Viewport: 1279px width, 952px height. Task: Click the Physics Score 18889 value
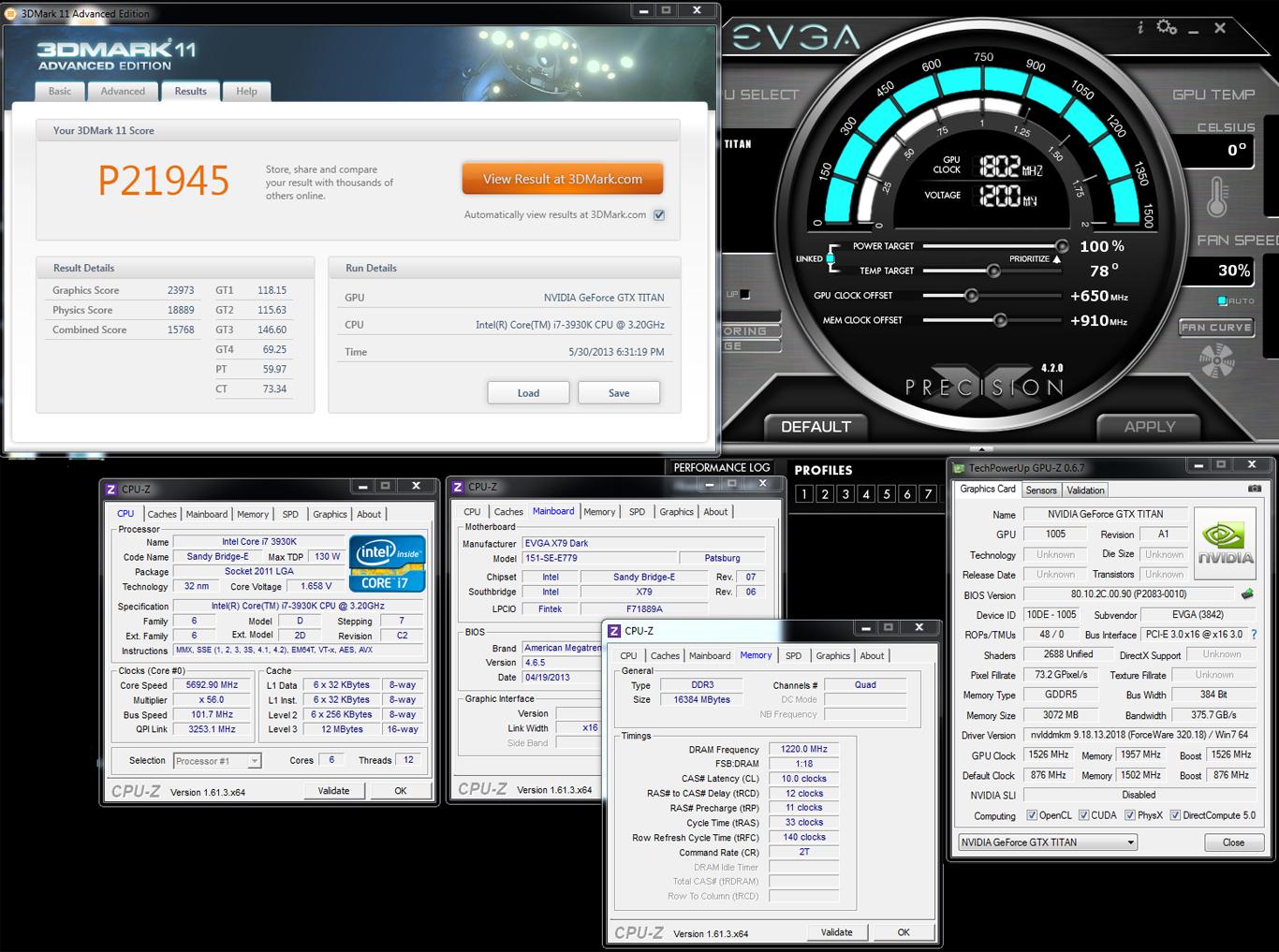coord(181,310)
